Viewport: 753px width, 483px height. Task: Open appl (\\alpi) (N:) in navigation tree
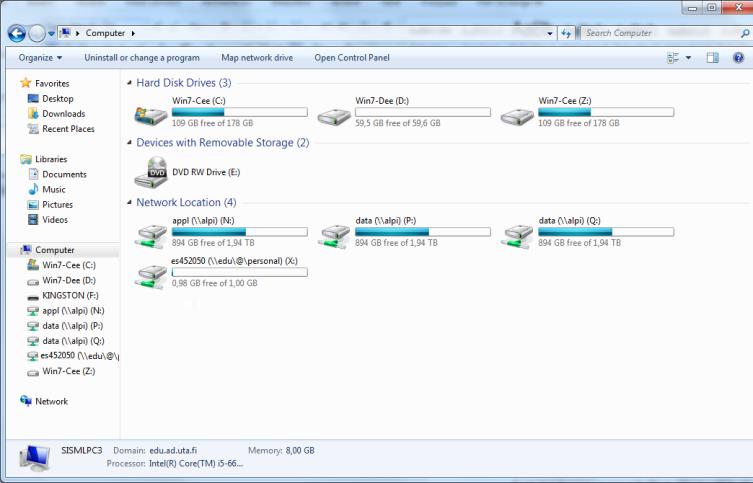pos(73,311)
